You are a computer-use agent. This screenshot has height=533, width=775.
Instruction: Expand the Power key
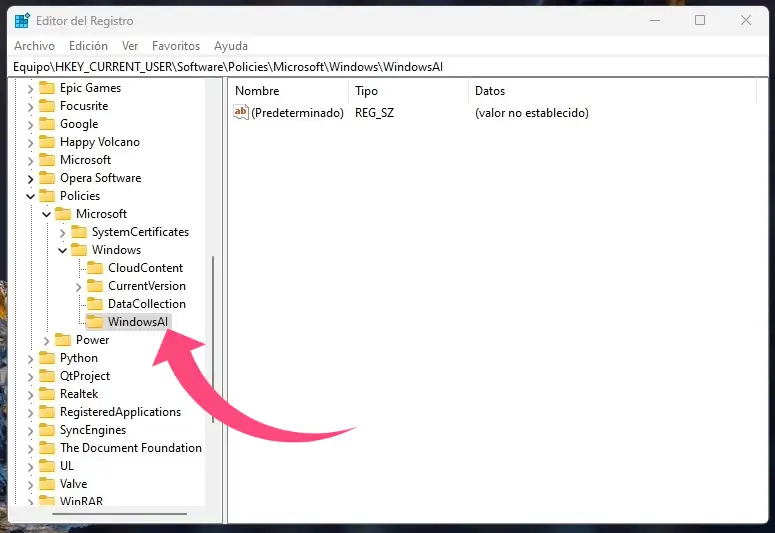point(46,341)
